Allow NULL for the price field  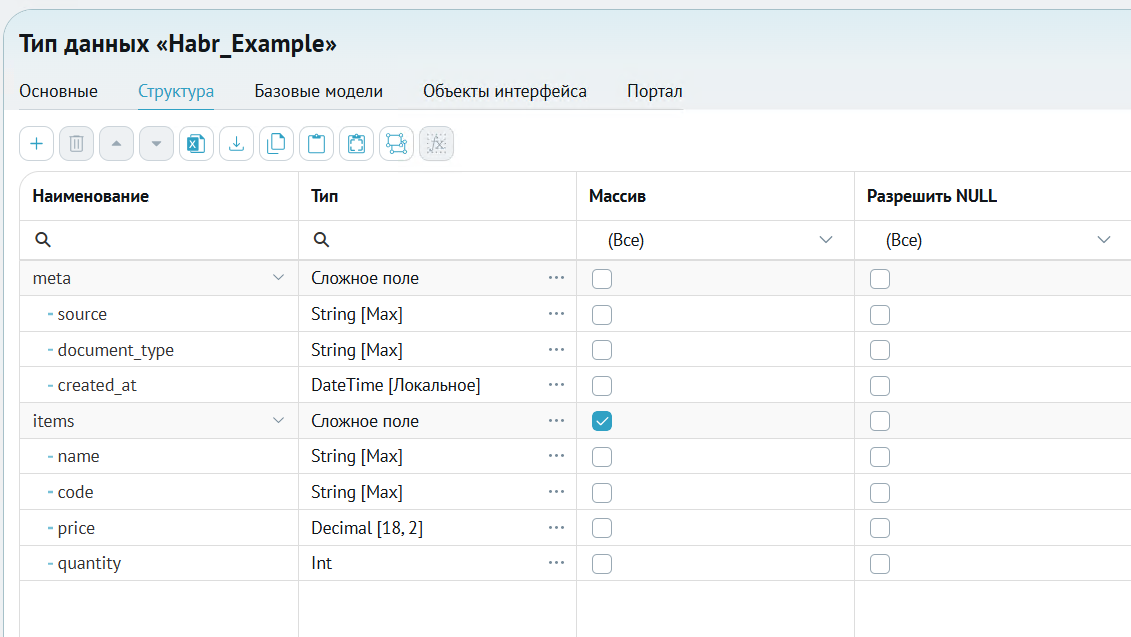point(880,528)
